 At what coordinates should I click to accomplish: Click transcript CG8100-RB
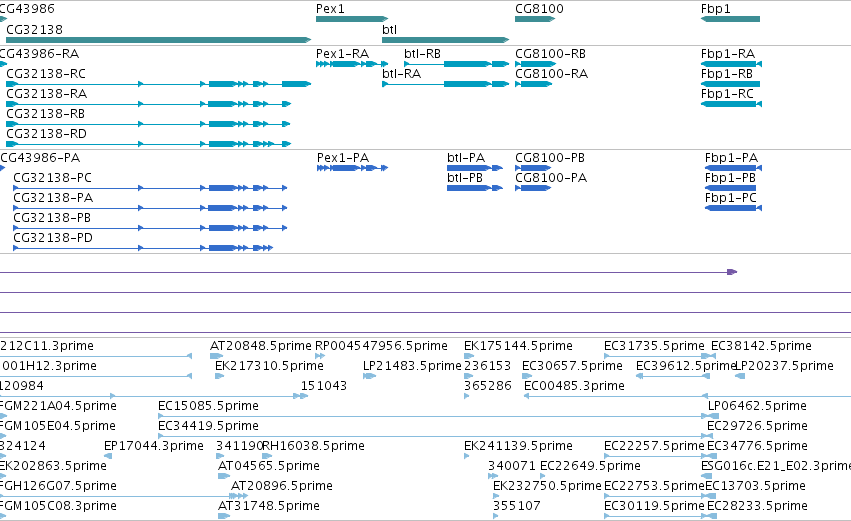click(x=550, y=53)
